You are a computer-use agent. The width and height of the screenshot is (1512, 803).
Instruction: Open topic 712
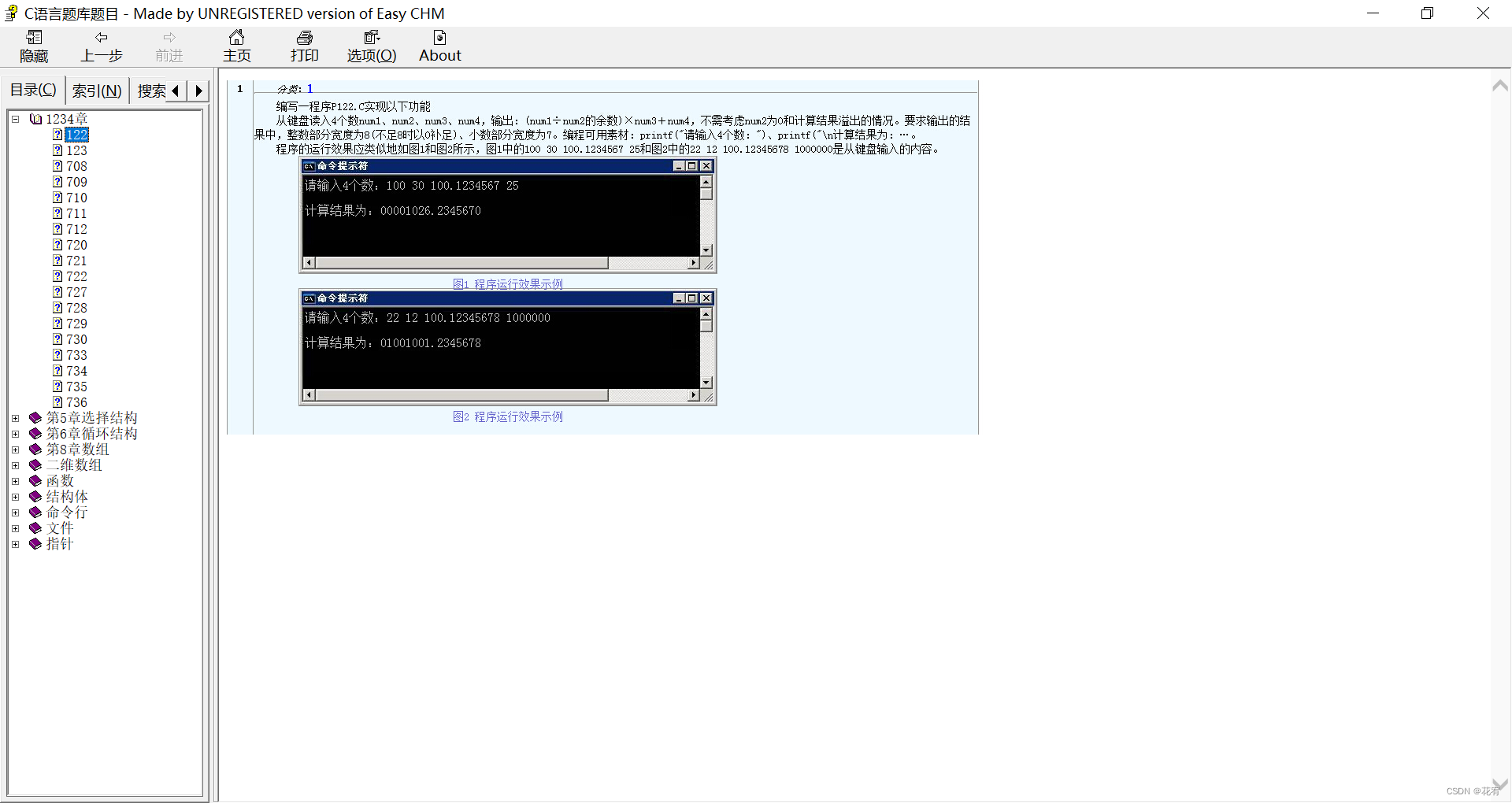coord(76,229)
